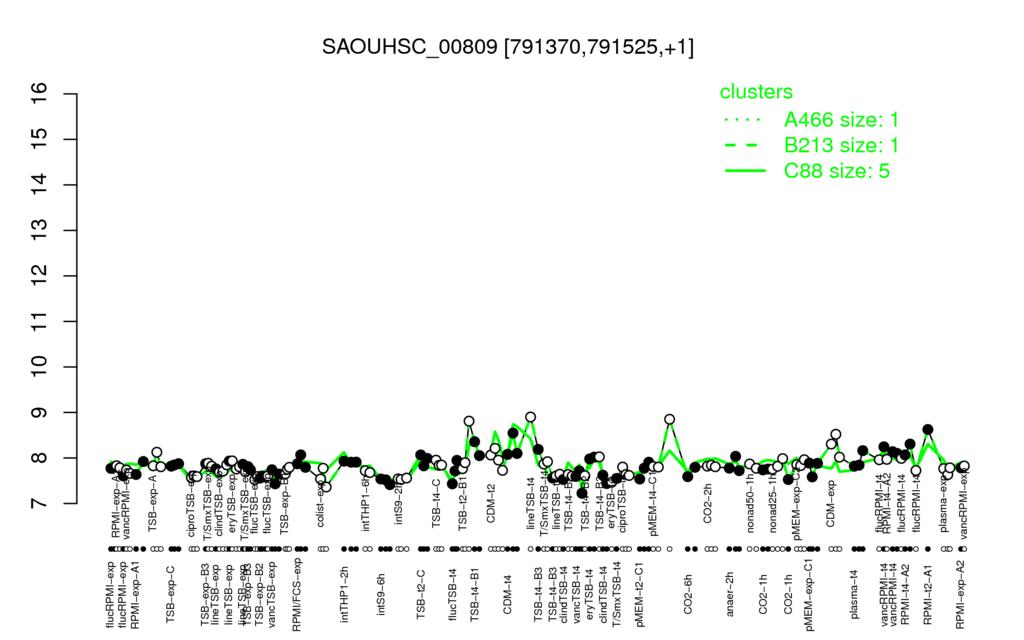Select the B213 size: 1 legend entry
Viewport: 1024px width, 640px height.
pos(841,145)
